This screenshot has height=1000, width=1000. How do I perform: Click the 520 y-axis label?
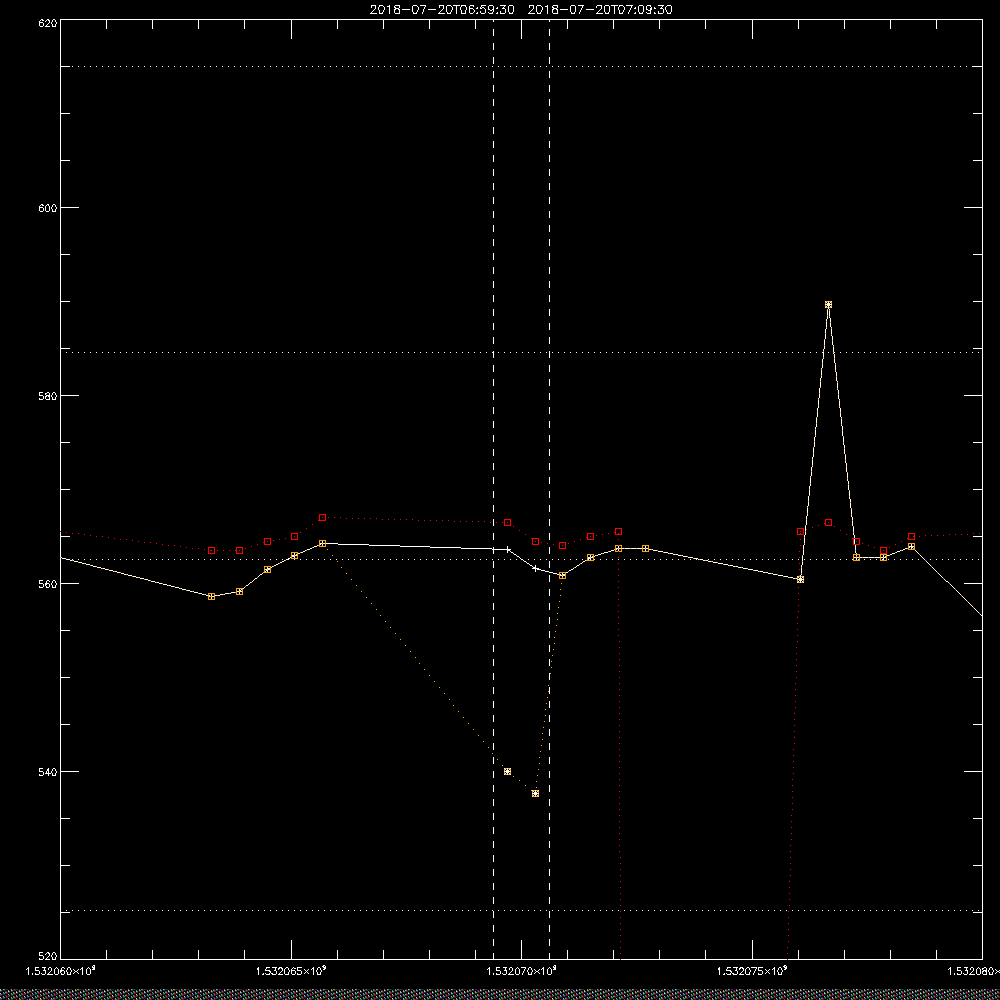[48, 956]
